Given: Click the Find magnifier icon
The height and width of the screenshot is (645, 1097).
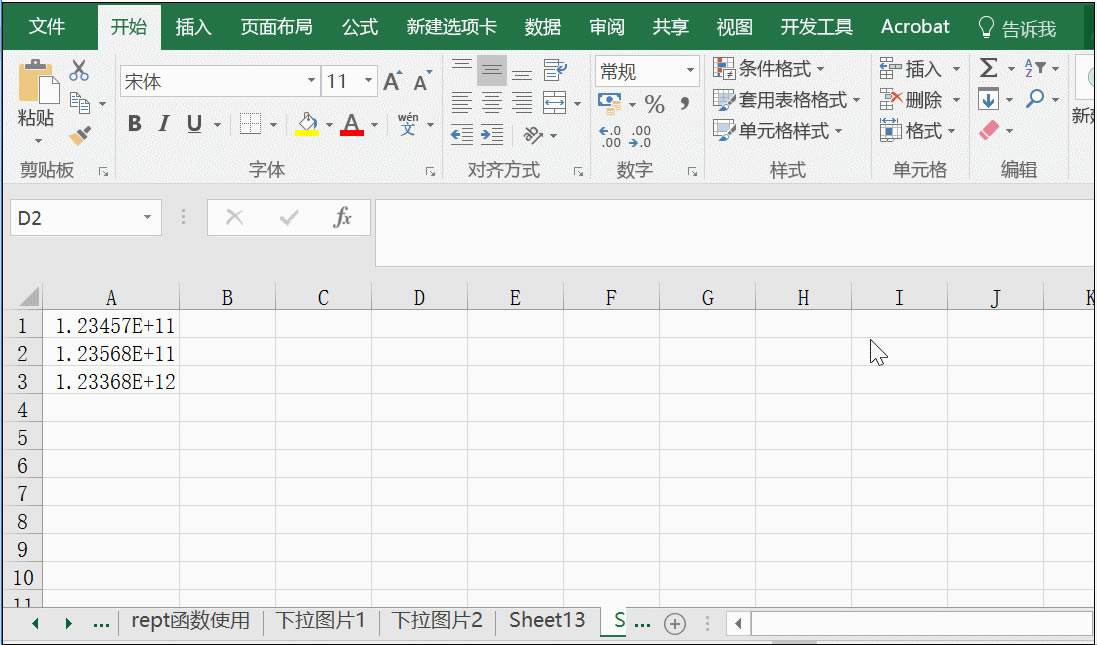Looking at the screenshot, I should tap(1035, 98).
